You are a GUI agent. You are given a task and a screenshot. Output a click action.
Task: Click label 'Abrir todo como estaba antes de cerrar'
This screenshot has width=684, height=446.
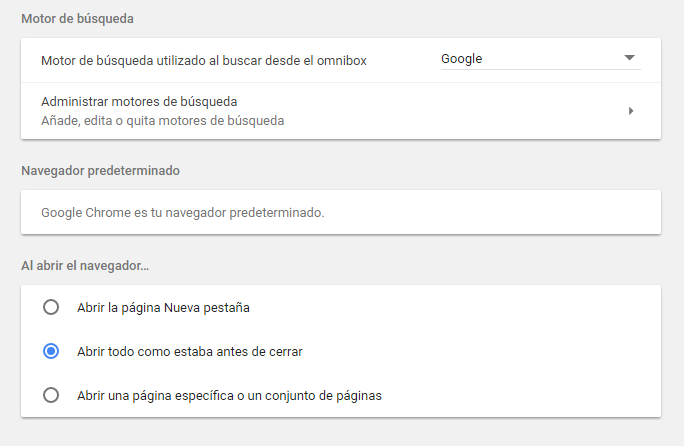[190, 352]
